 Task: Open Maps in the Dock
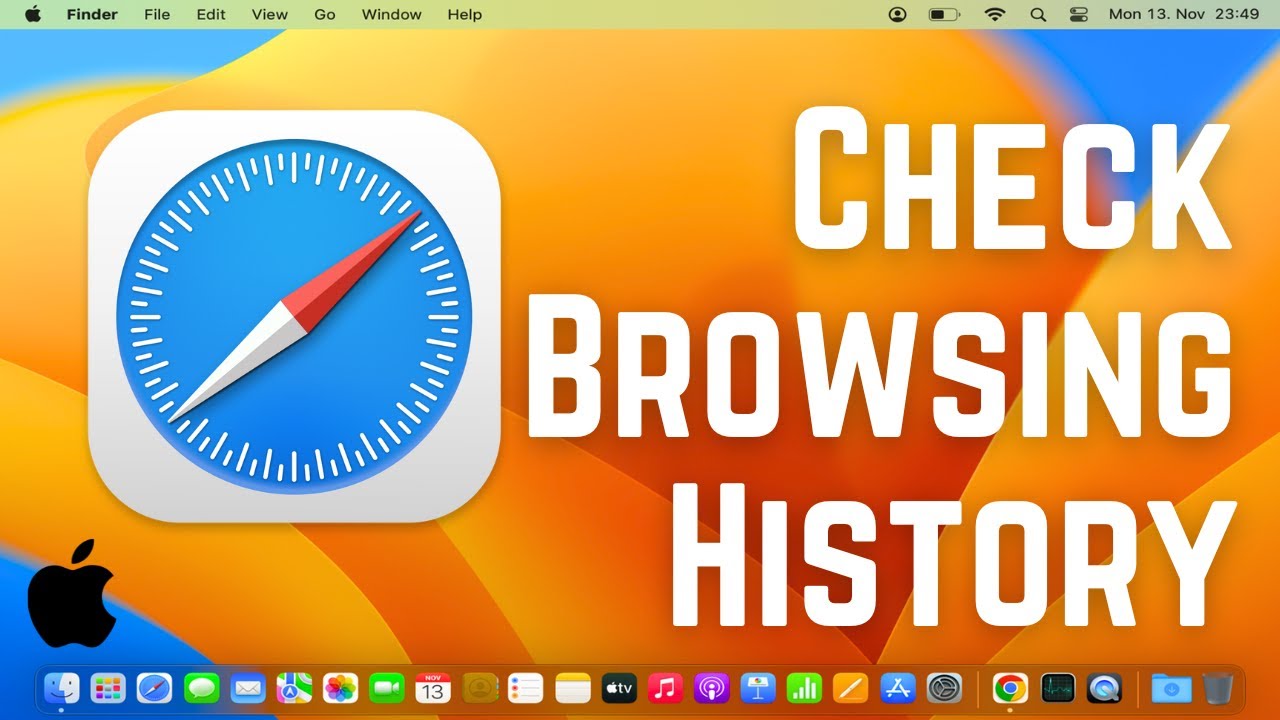click(294, 688)
